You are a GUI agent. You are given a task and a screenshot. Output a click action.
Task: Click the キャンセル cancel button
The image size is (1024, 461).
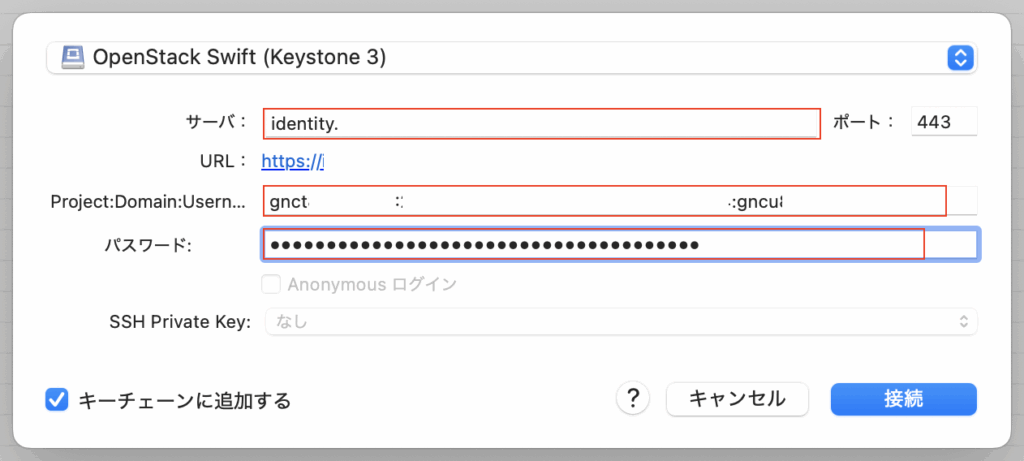(x=737, y=399)
